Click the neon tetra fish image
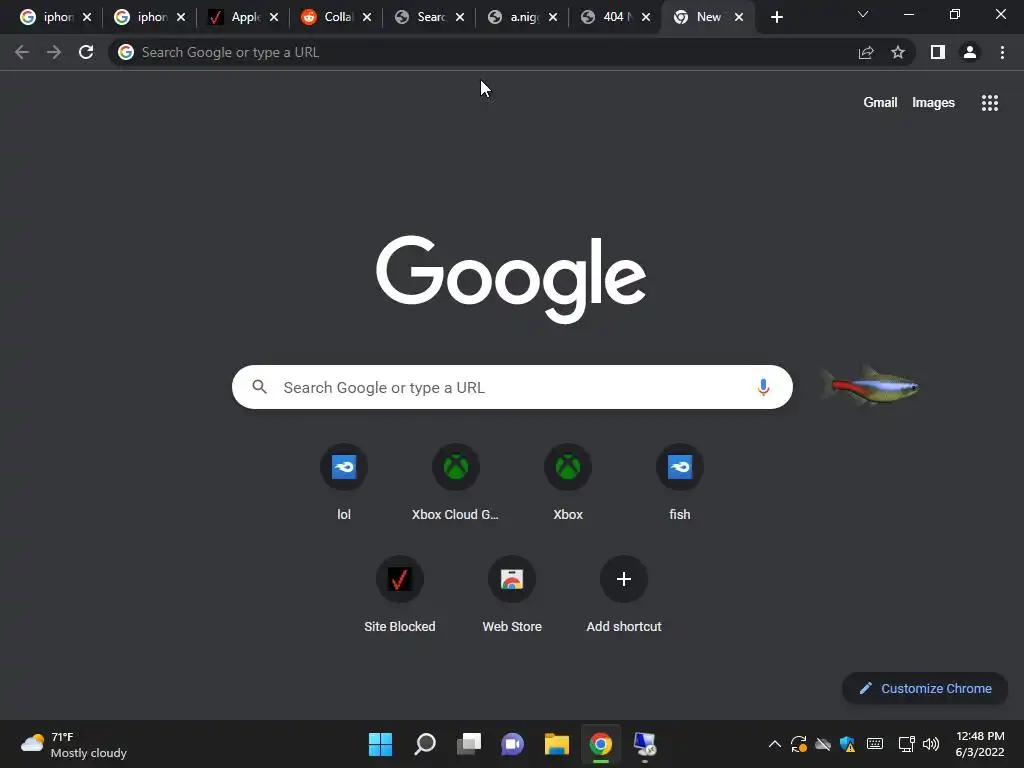Image resolution: width=1024 pixels, height=768 pixels. tap(870, 385)
